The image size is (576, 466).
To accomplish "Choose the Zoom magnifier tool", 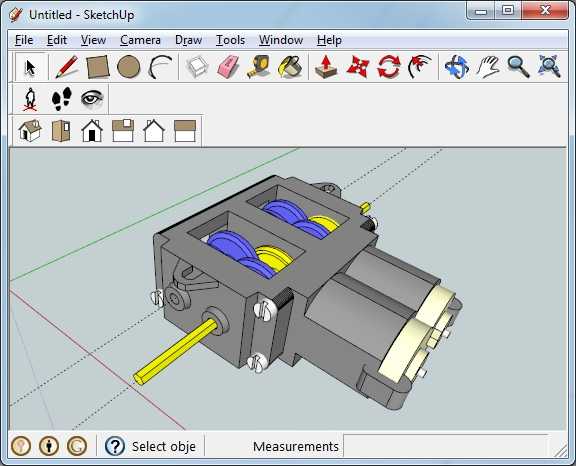I will (518, 67).
